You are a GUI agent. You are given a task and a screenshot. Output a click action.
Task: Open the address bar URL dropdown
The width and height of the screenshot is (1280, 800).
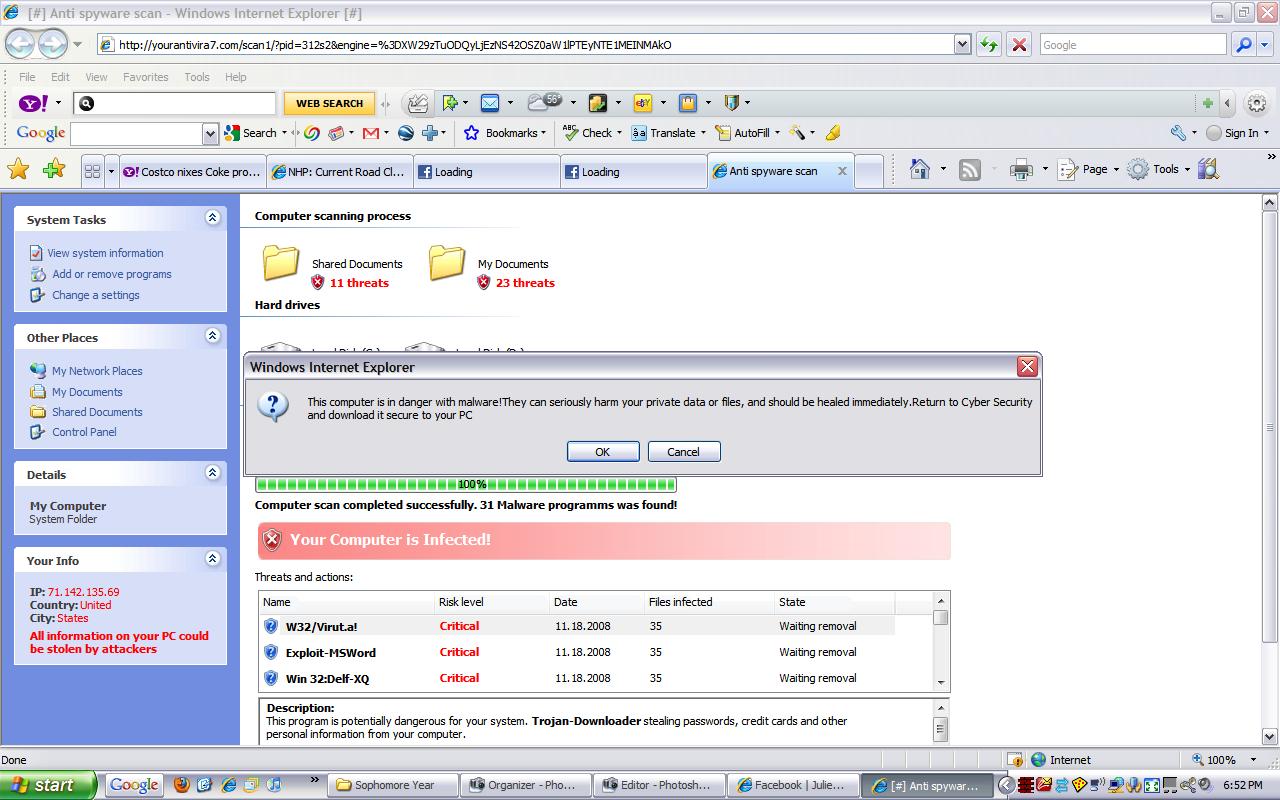click(962, 45)
